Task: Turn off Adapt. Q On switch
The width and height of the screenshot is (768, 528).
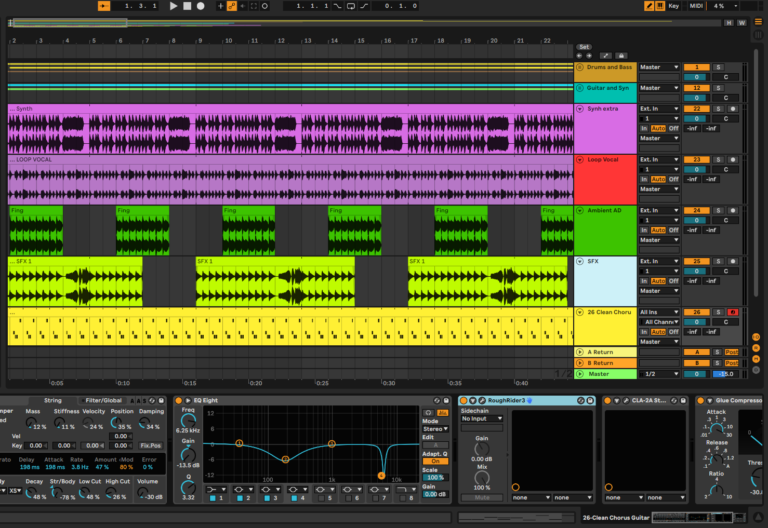Action: coord(435,461)
